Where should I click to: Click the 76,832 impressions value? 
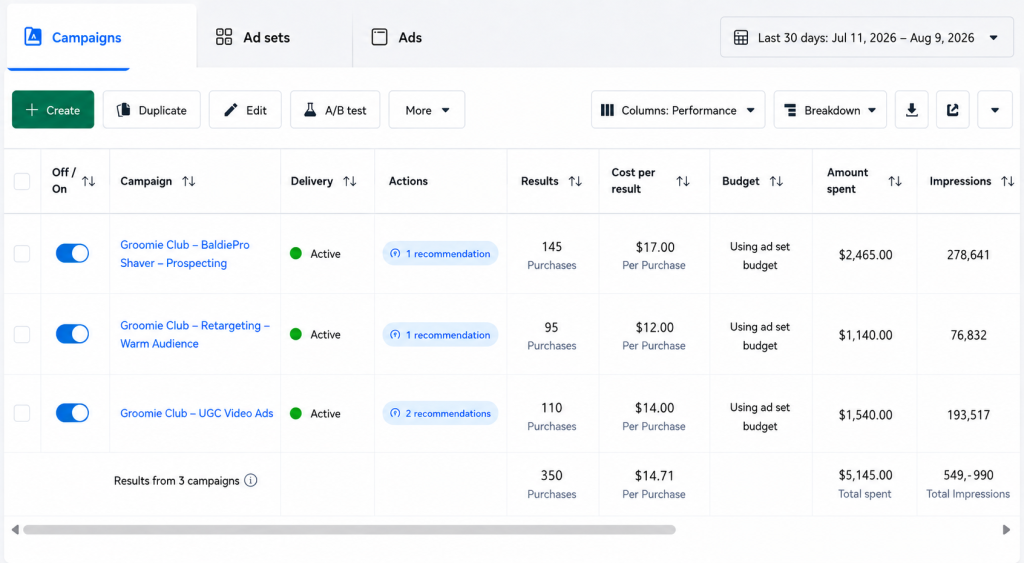(x=968, y=335)
